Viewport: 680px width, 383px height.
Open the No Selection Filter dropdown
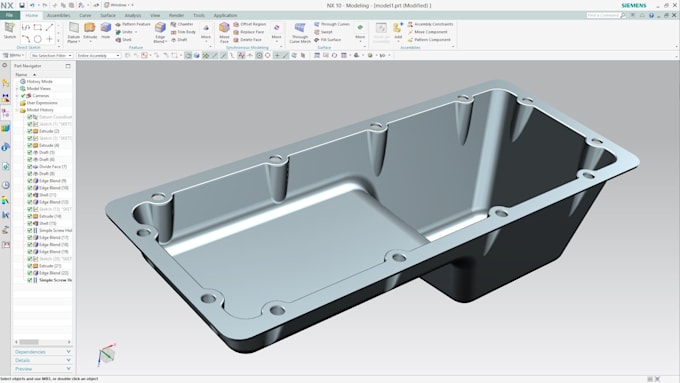51,56
